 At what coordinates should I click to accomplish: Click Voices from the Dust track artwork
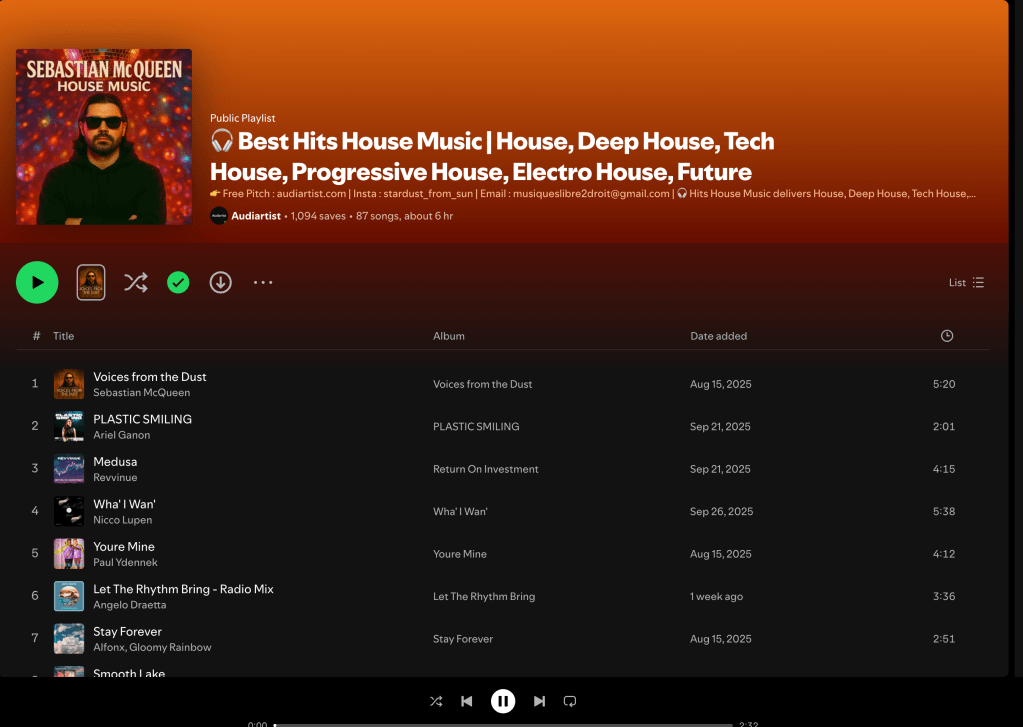pyautogui.click(x=69, y=384)
